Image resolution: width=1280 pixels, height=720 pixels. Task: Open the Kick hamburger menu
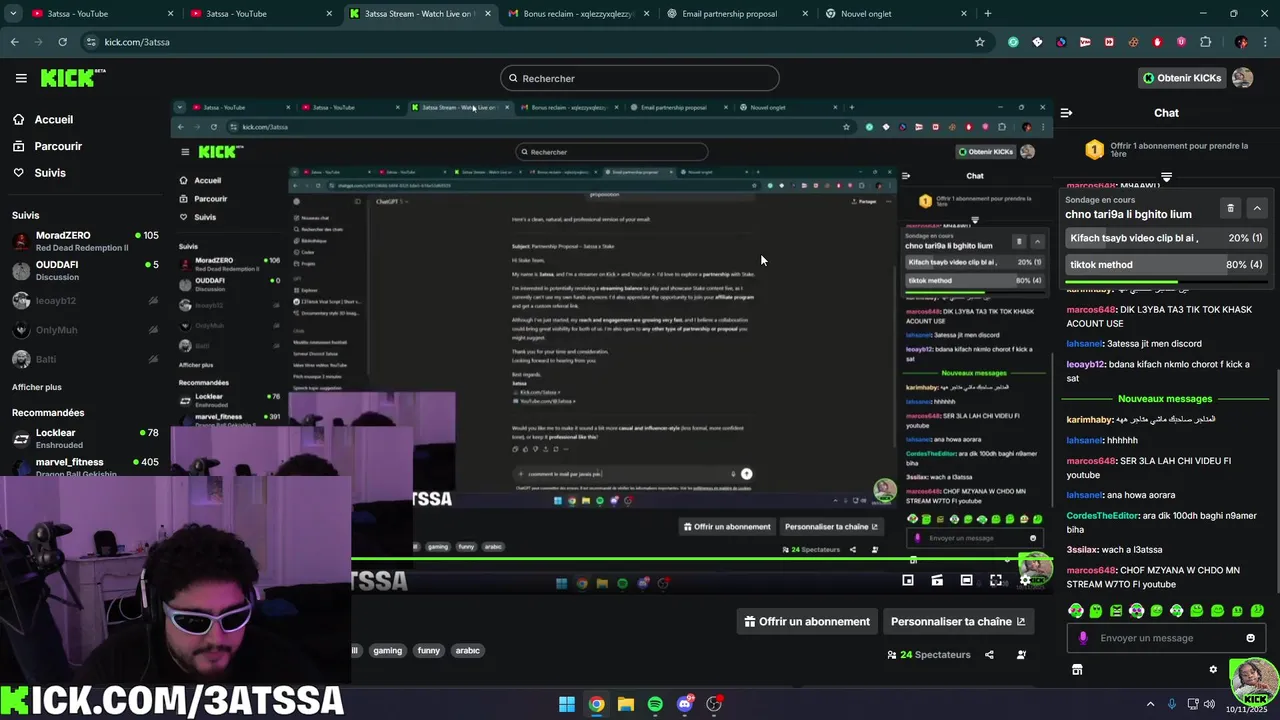coord(21,78)
